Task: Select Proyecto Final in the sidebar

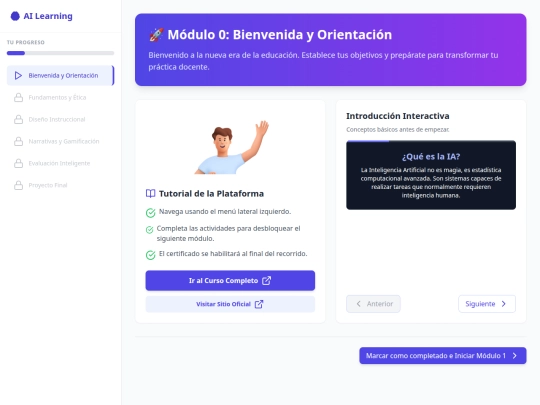Action: pyautogui.click(x=60, y=185)
